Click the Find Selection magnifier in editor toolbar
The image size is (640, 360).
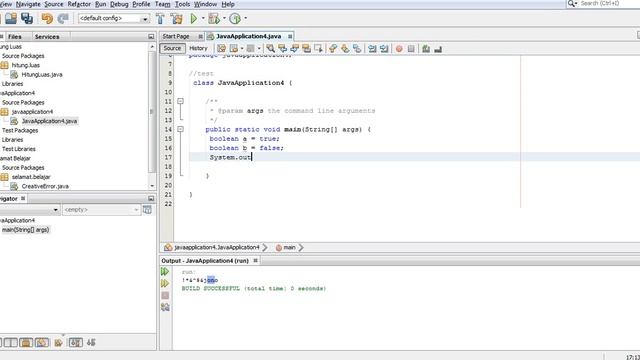270,49
